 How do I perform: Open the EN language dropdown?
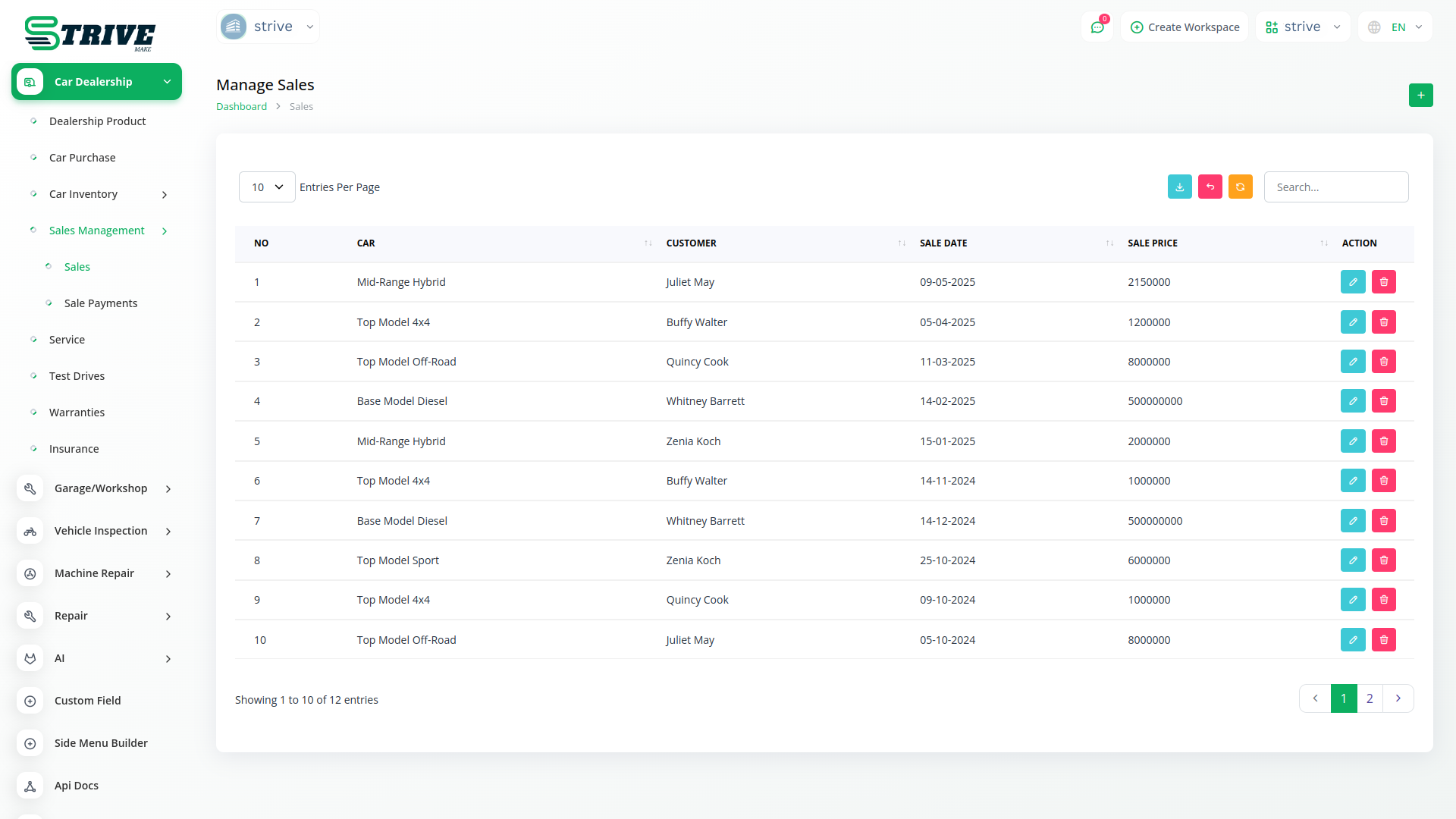[1395, 27]
